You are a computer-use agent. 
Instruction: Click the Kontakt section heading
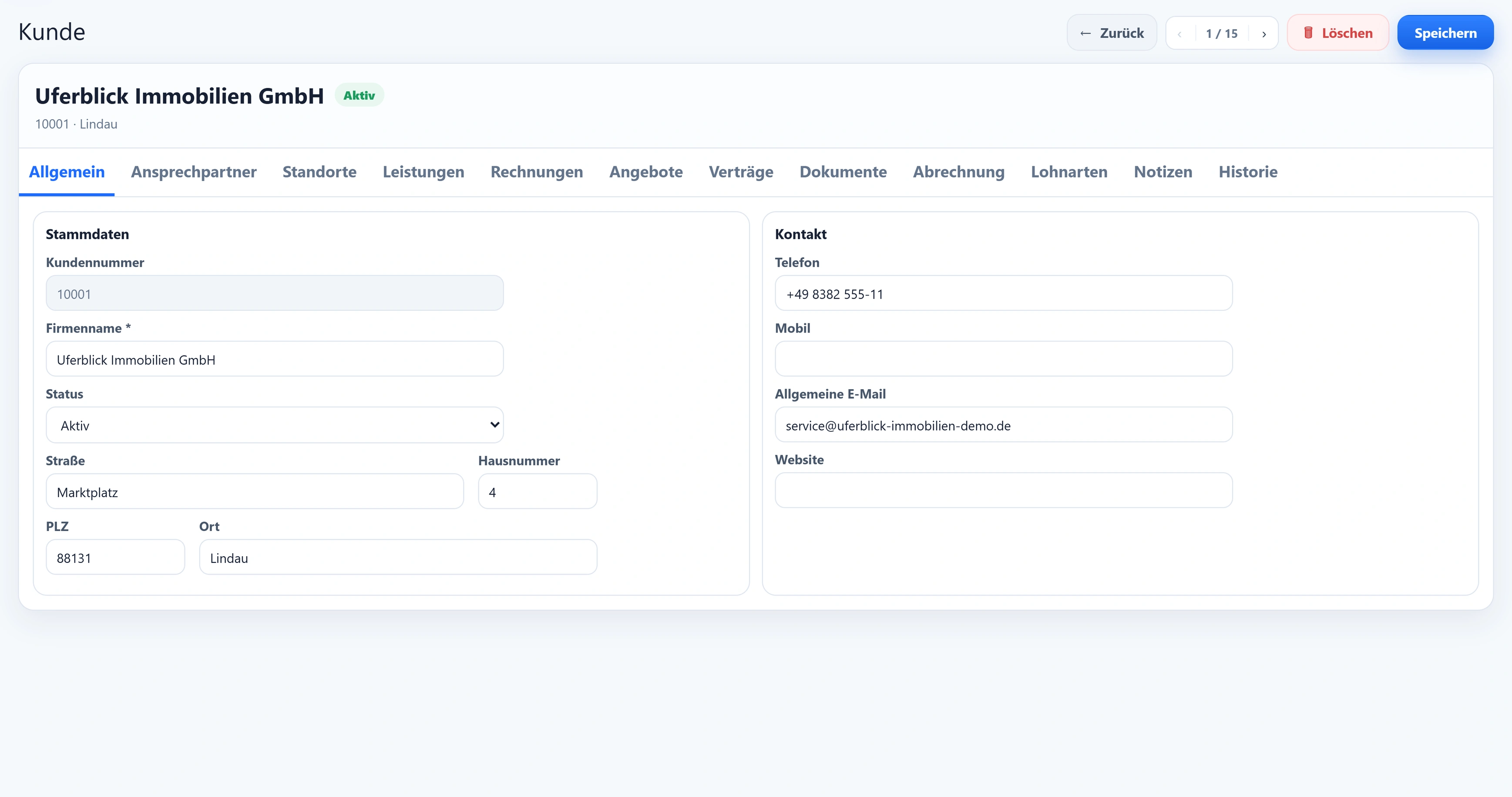(800, 234)
